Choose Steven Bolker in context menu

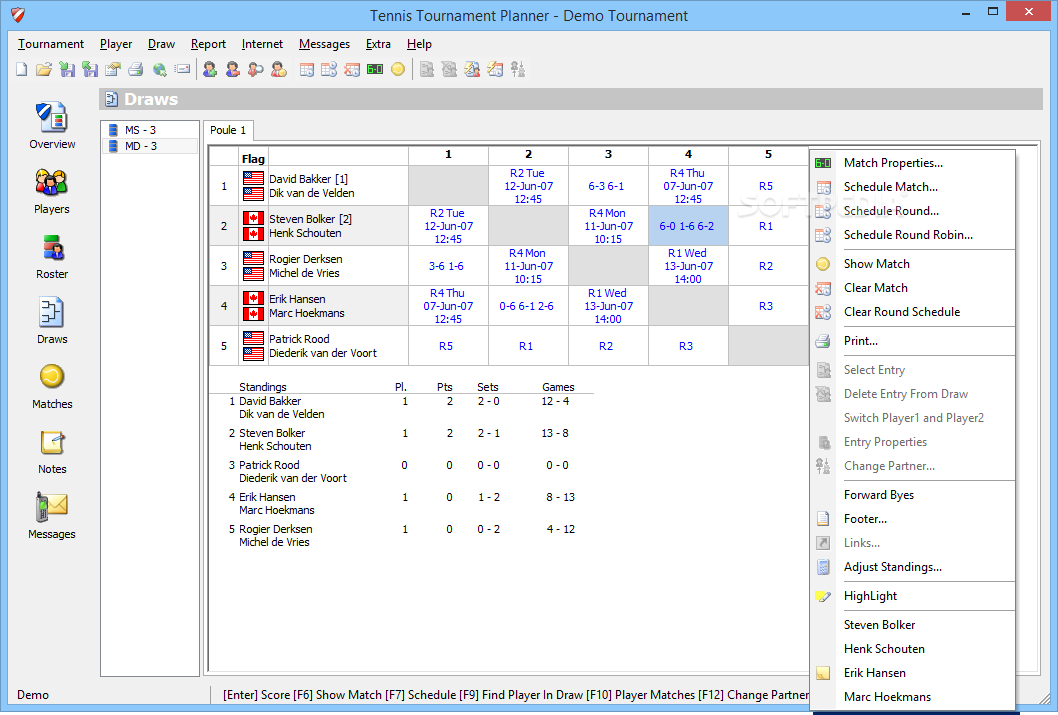pos(912,625)
